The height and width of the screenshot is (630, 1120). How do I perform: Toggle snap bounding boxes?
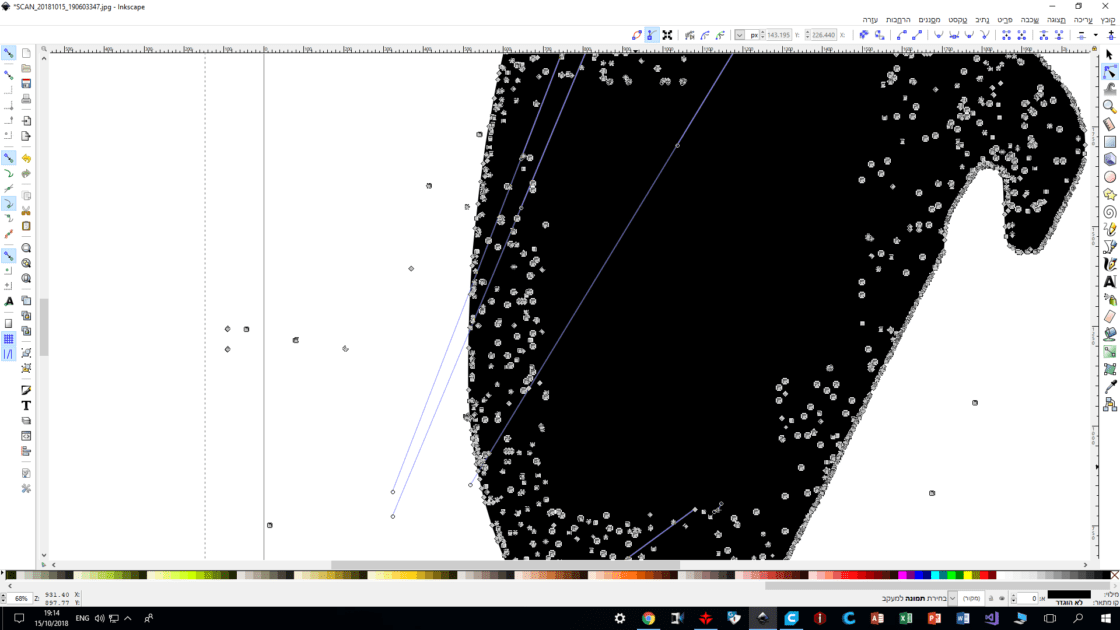[x=9, y=74]
